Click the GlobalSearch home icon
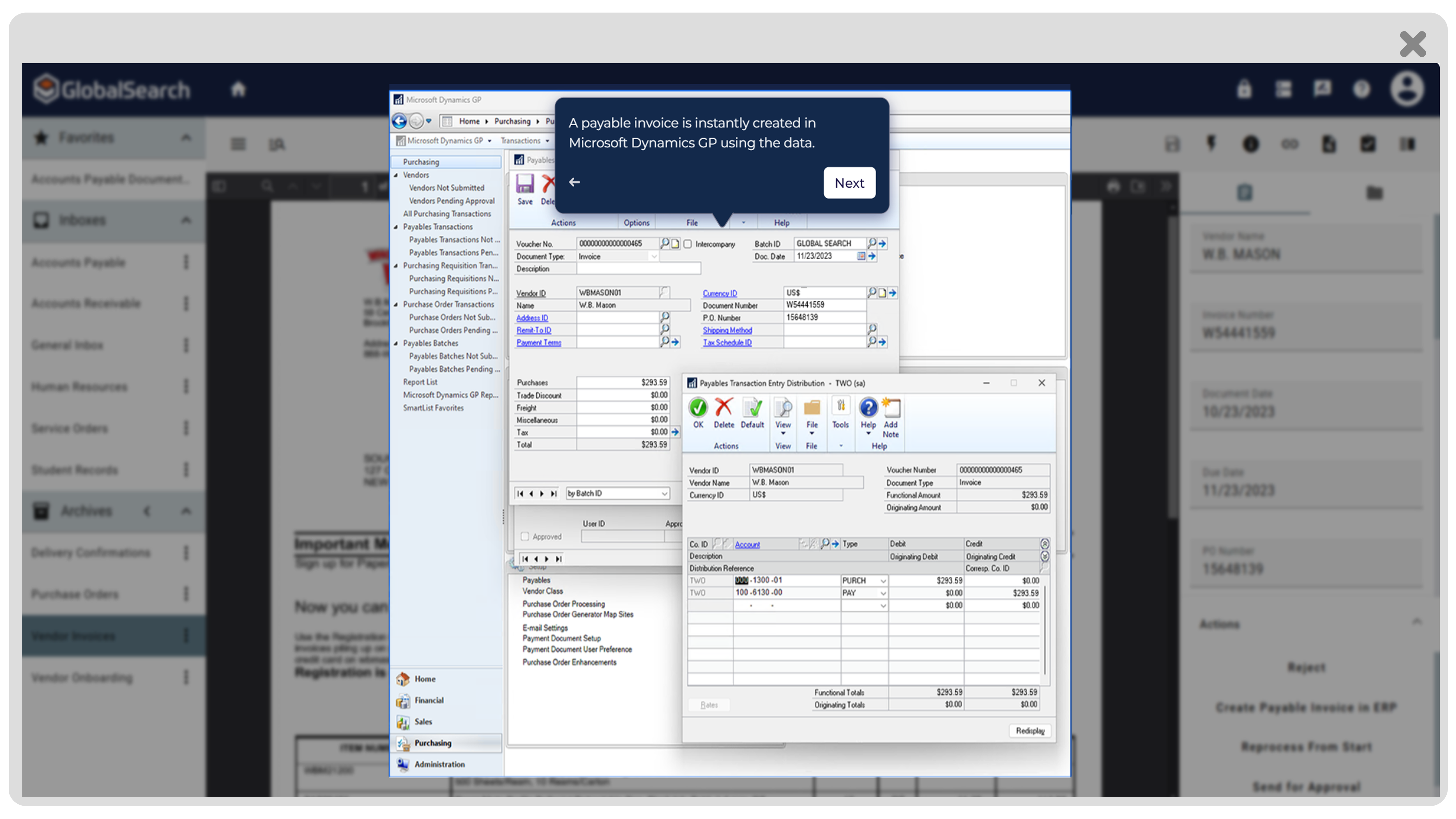 [238, 89]
